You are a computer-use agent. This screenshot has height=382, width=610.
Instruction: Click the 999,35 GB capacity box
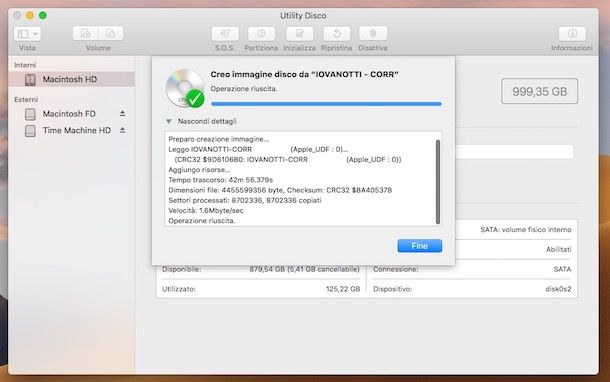[x=540, y=91]
